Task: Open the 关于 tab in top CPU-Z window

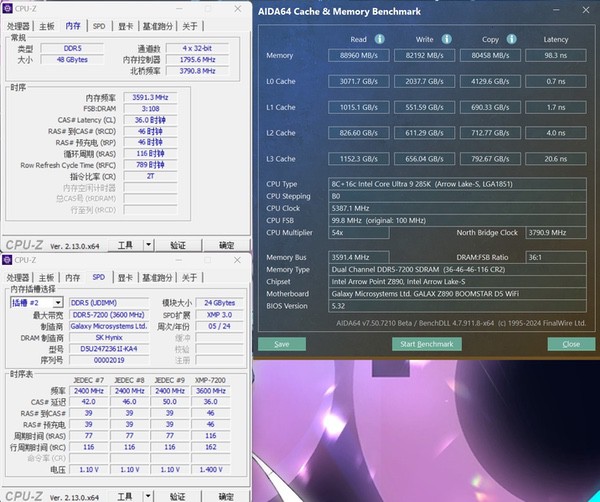Action: (x=190, y=26)
